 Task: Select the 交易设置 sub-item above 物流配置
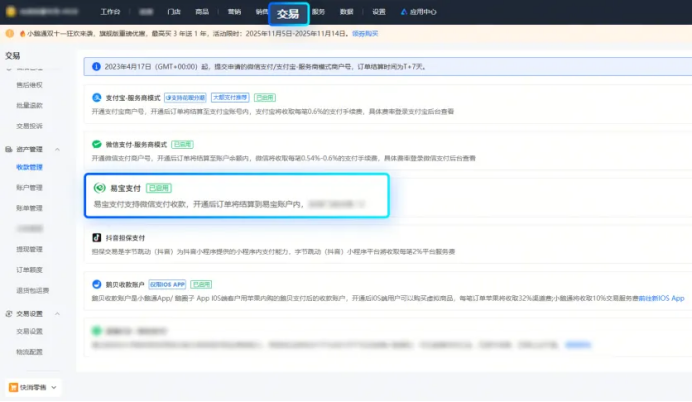(x=30, y=331)
